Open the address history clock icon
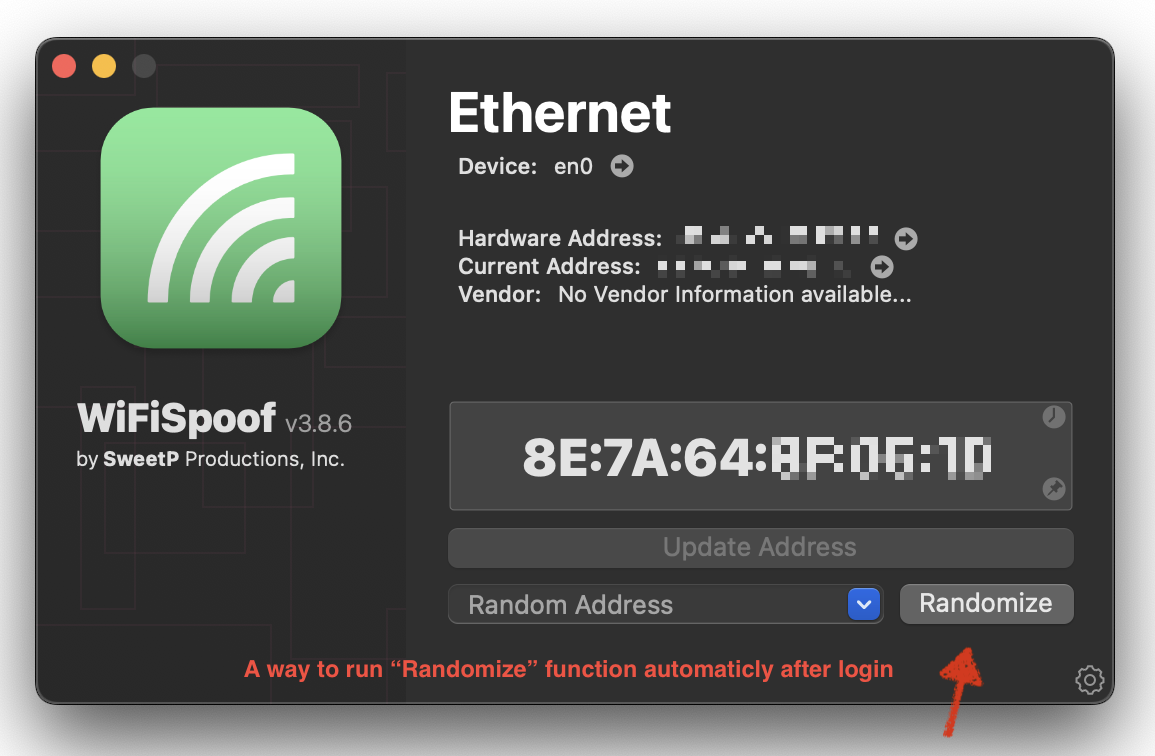Viewport: 1155px width, 756px height. click(1054, 417)
